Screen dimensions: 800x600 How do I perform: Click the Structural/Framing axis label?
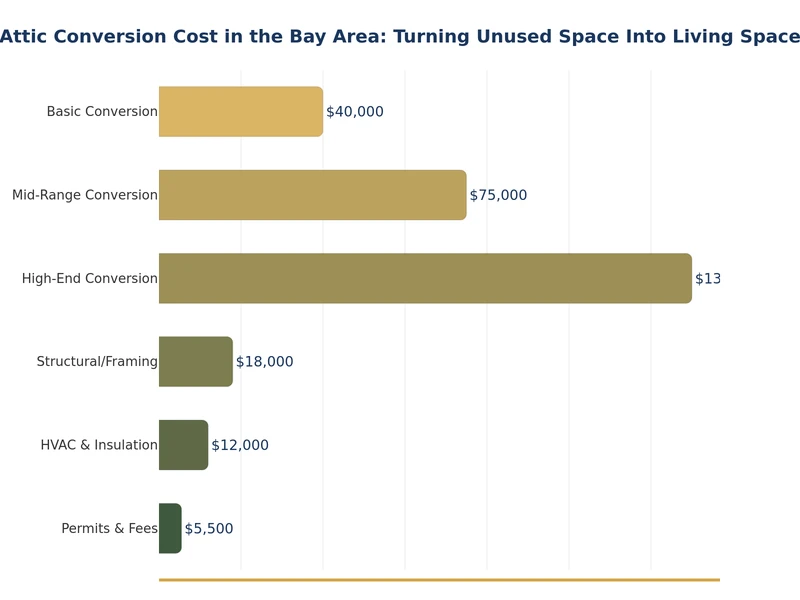click(97, 362)
